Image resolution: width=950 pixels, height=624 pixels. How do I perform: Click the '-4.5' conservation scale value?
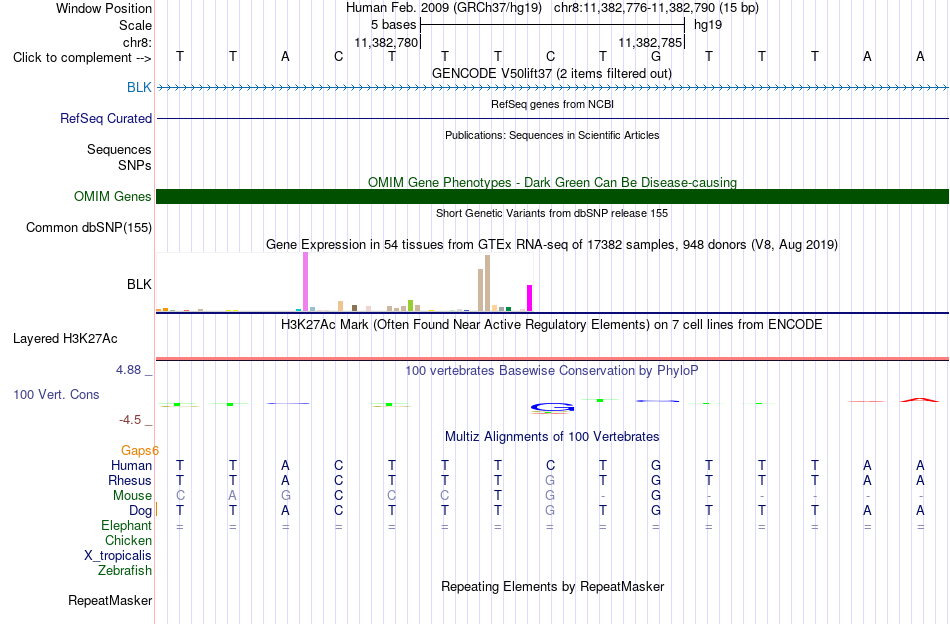pyautogui.click(x=130, y=420)
